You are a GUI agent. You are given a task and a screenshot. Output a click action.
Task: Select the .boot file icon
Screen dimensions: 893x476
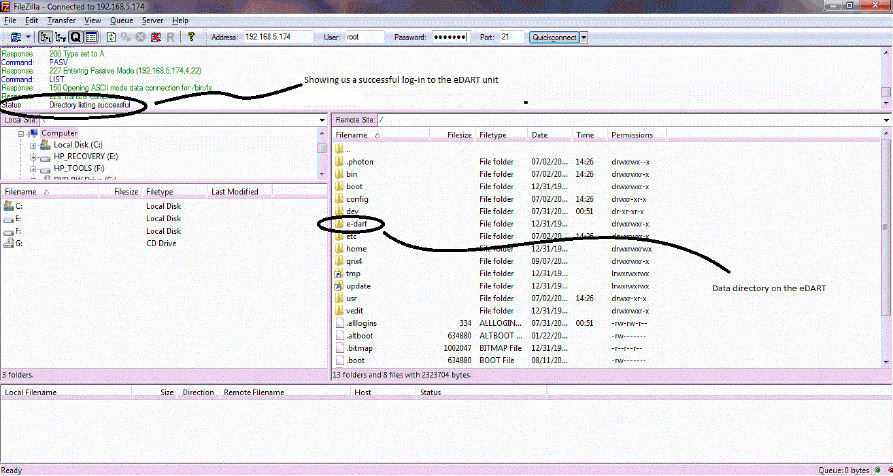tap(339, 360)
